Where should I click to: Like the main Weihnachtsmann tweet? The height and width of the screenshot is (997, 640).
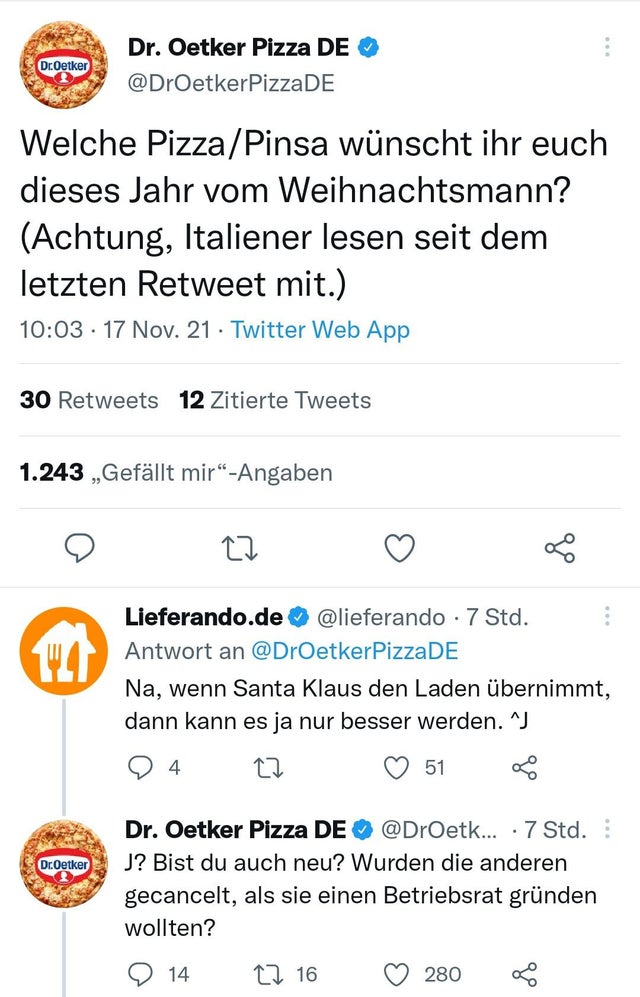point(400,547)
